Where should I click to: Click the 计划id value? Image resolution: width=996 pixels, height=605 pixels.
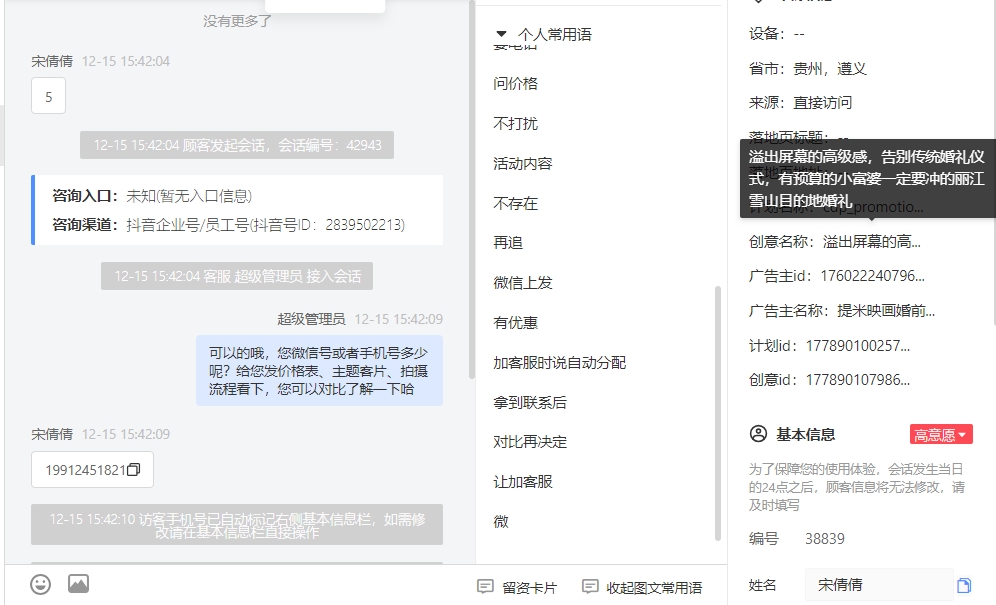(858, 346)
